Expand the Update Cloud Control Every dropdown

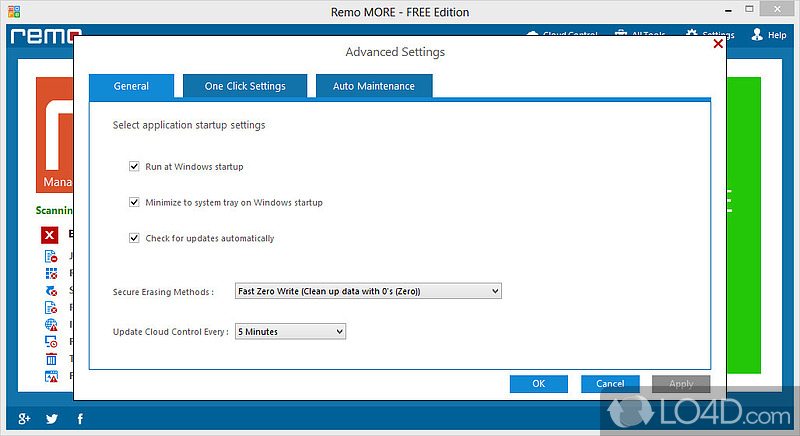pyautogui.click(x=290, y=331)
